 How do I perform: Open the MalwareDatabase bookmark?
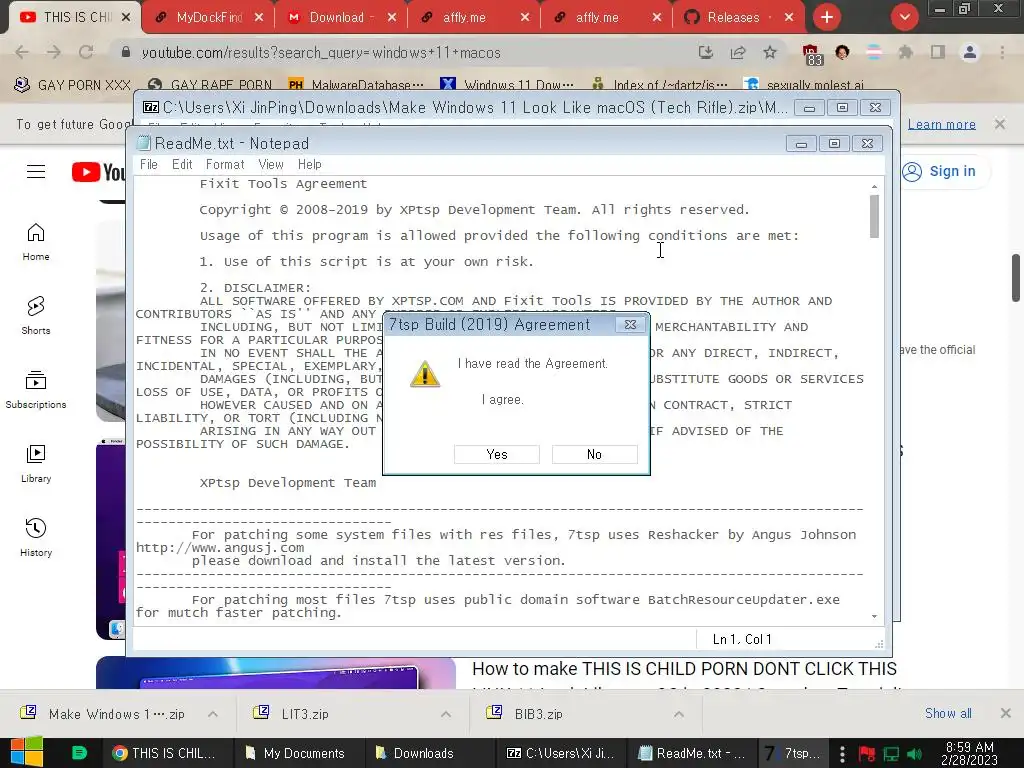point(356,85)
